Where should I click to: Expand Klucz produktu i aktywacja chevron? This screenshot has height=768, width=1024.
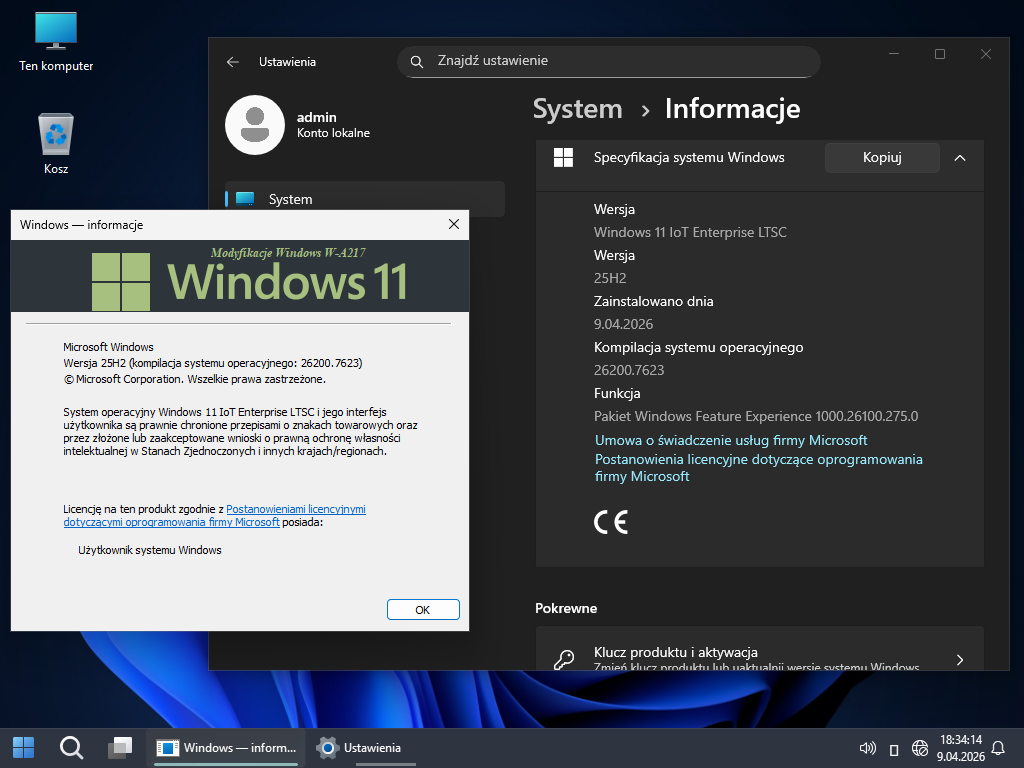[x=959, y=660]
